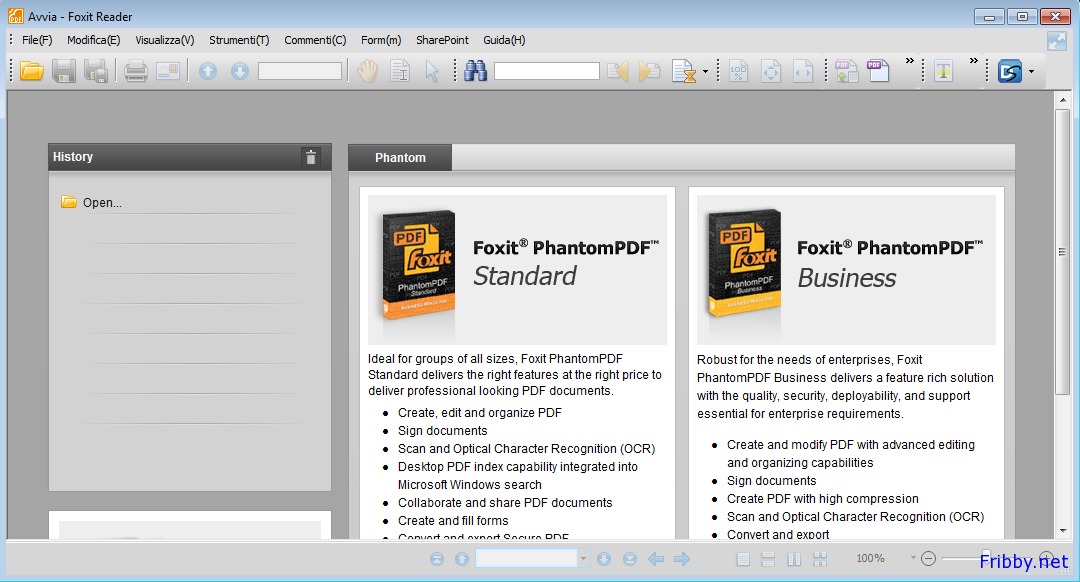Open the Find tool with the binoculars icon
Viewport: 1080px width, 582px height.
pos(474,71)
